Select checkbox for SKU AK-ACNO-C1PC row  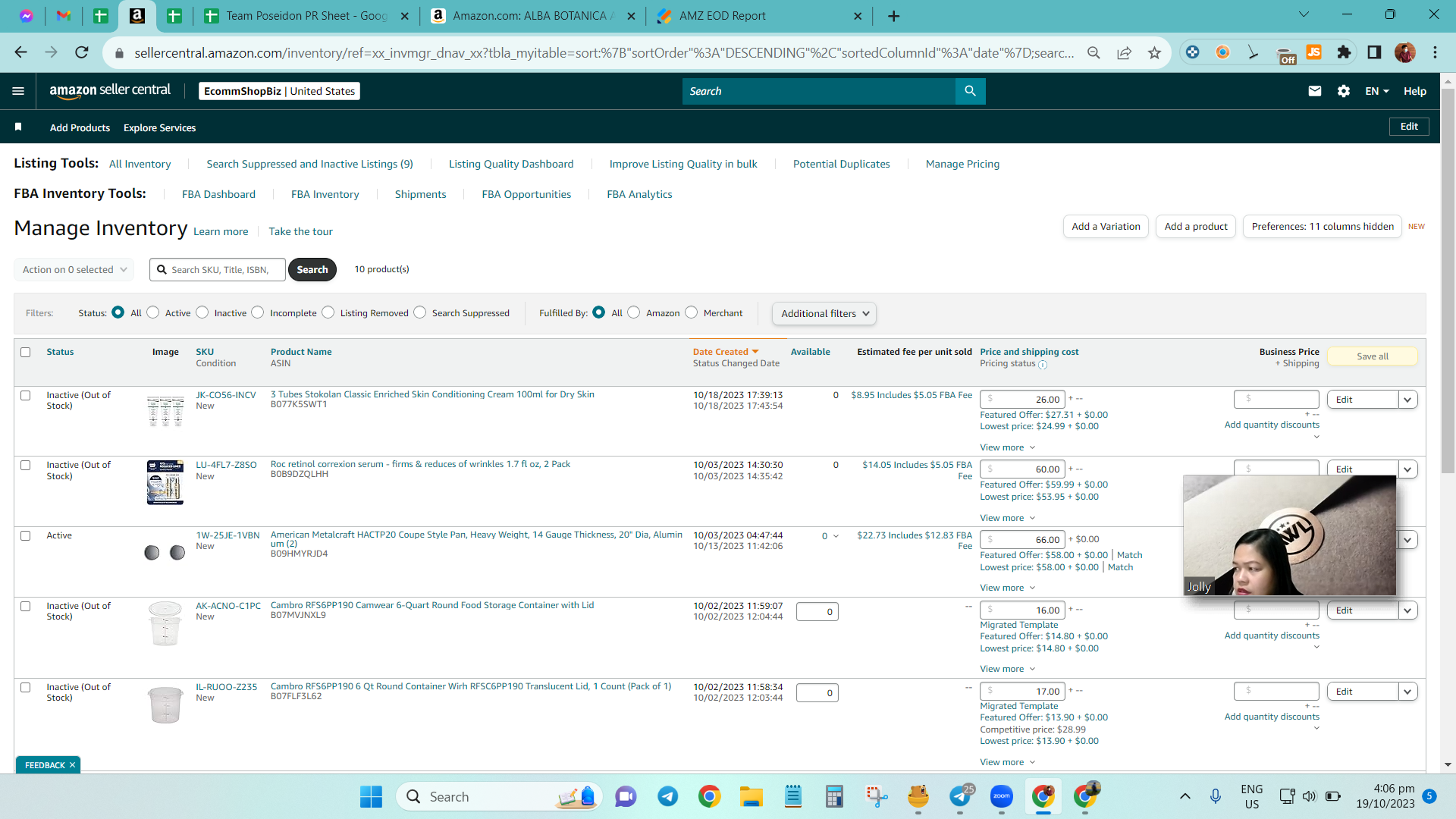[x=26, y=606]
